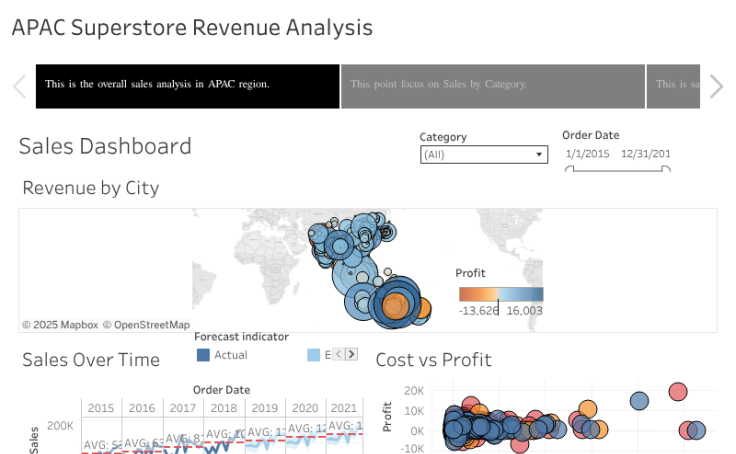This screenshot has height=454, width=736.
Task: Click the Order Date end date field
Action: (x=645, y=154)
